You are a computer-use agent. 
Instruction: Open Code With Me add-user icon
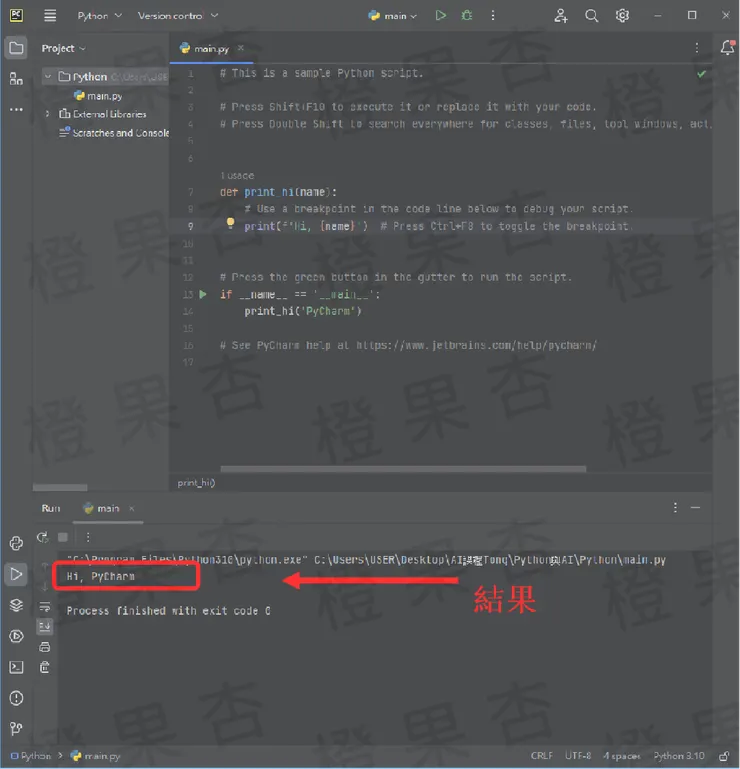point(561,16)
